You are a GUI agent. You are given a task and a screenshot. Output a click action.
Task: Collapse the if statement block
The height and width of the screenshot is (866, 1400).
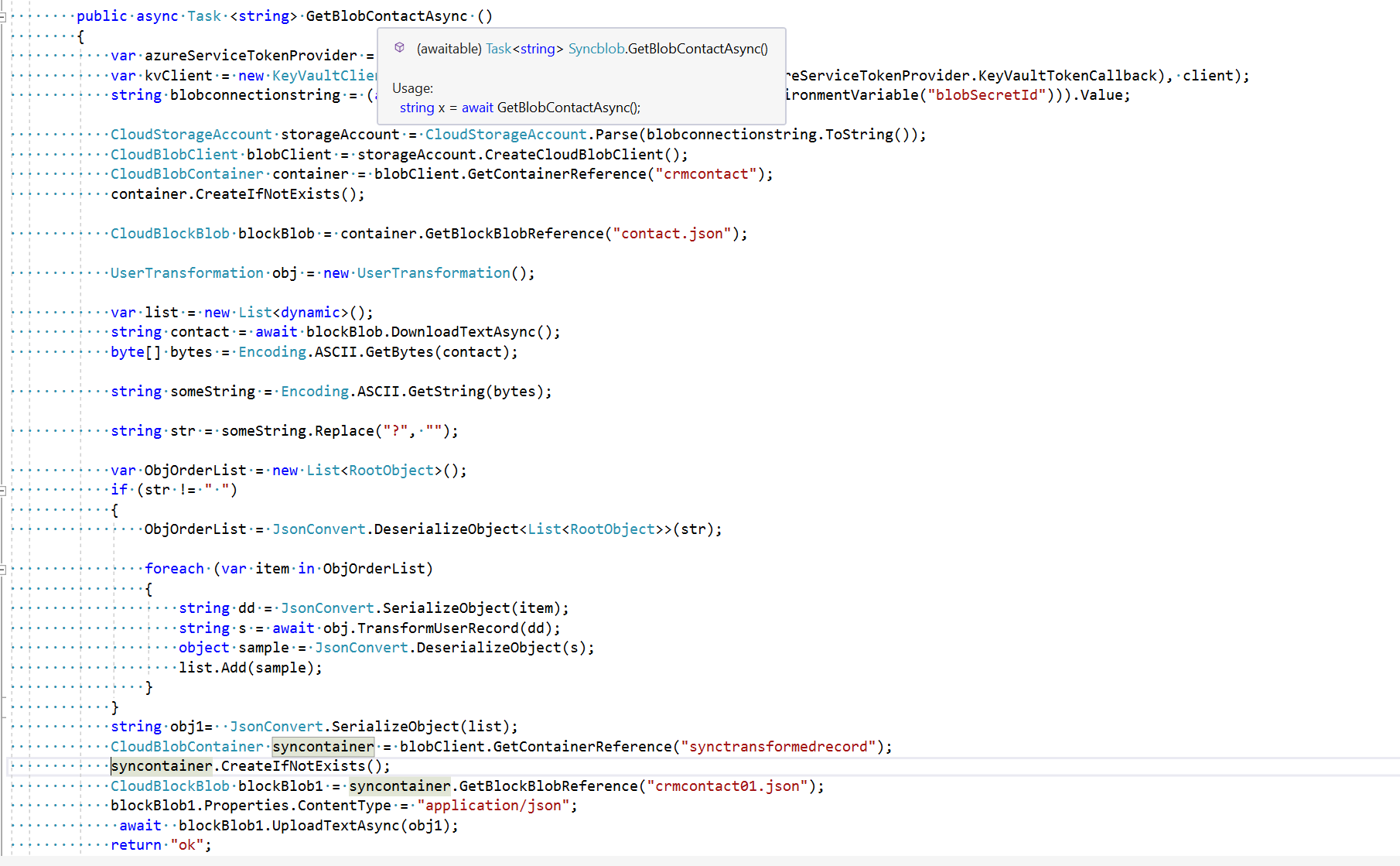point(3,490)
